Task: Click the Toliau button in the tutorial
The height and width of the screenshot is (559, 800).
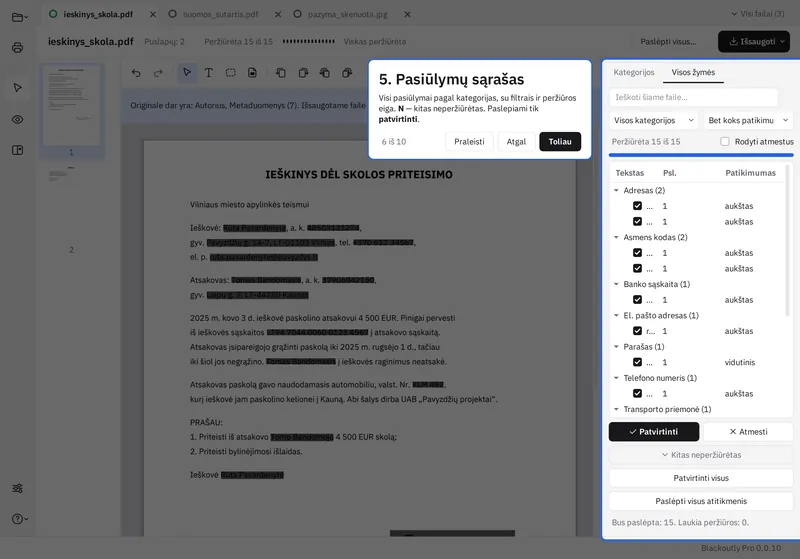Action: click(560, 142)
